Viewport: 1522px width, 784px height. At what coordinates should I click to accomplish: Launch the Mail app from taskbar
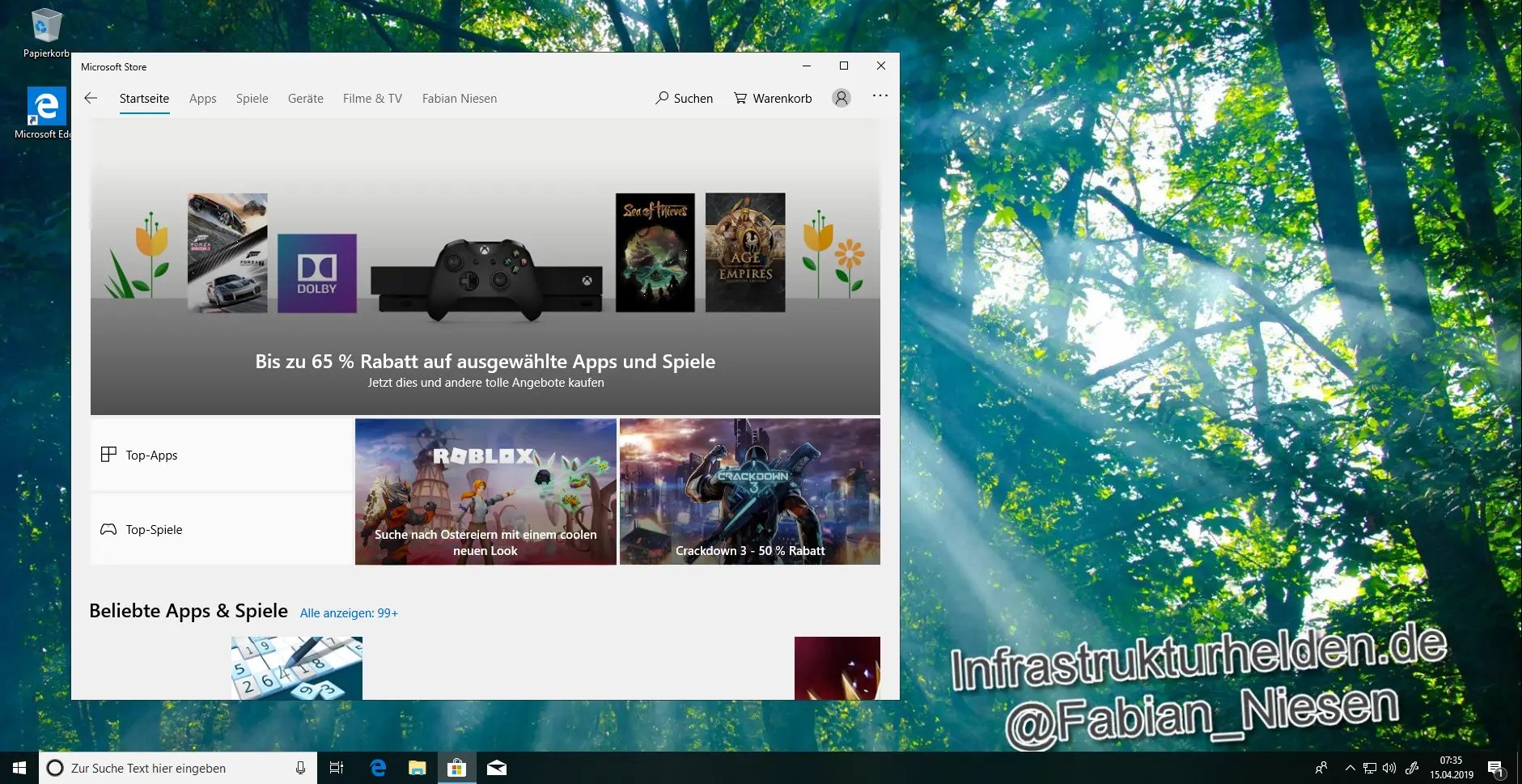click(x=497, y=768)
